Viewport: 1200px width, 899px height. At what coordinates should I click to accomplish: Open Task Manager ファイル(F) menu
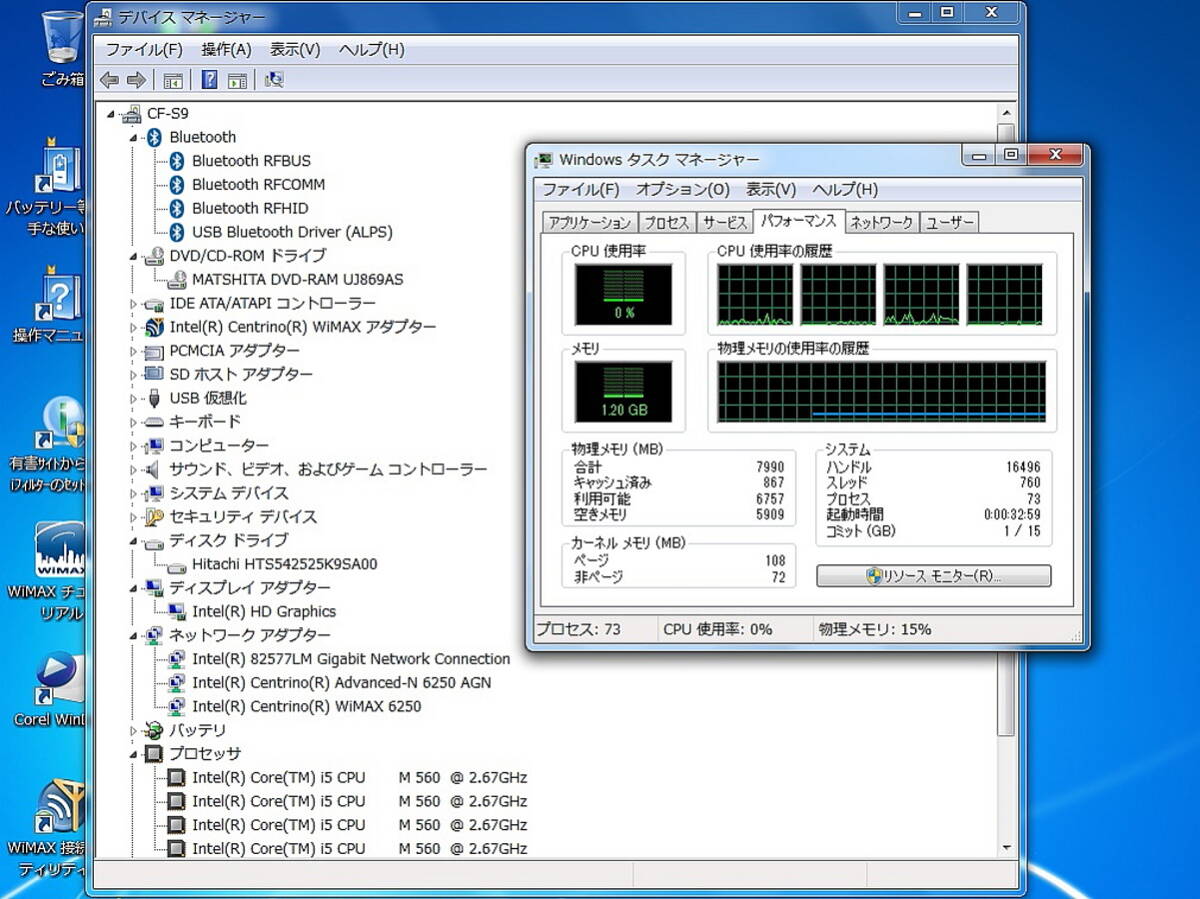(x=581, y=189)
